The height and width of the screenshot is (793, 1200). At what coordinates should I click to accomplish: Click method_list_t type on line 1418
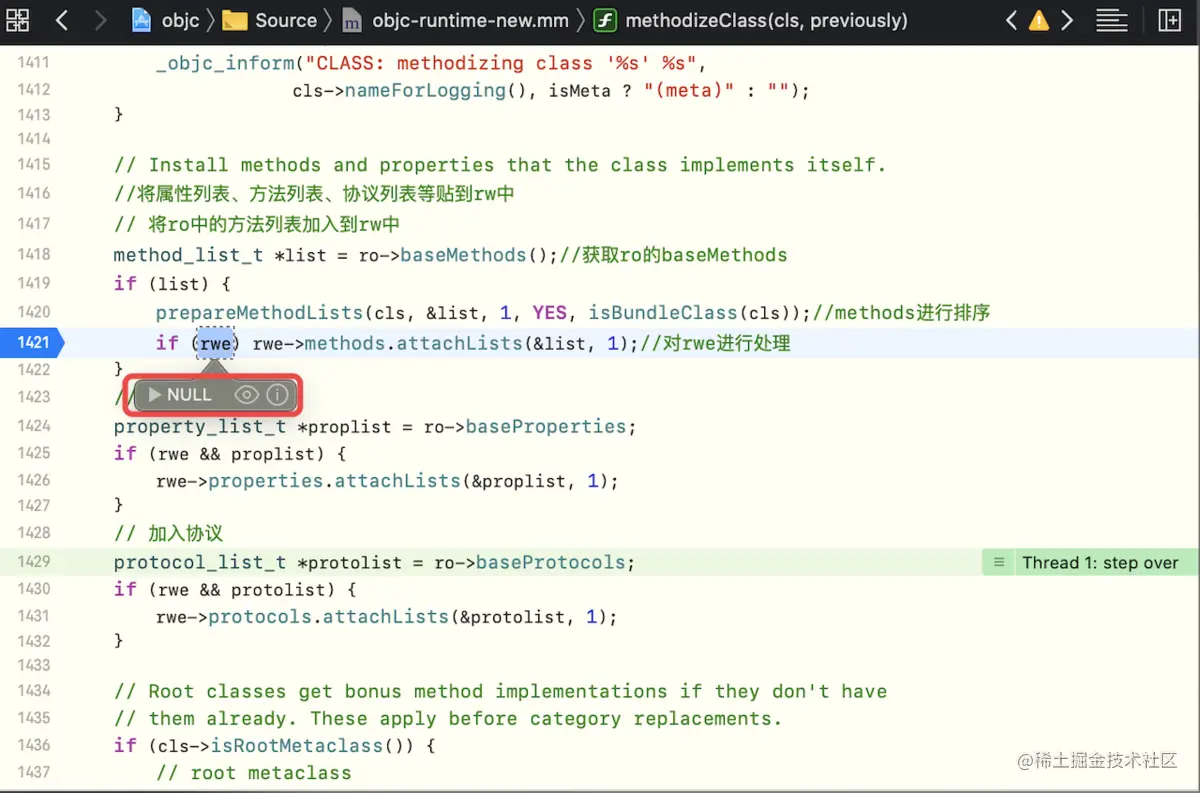coord(188,255)
